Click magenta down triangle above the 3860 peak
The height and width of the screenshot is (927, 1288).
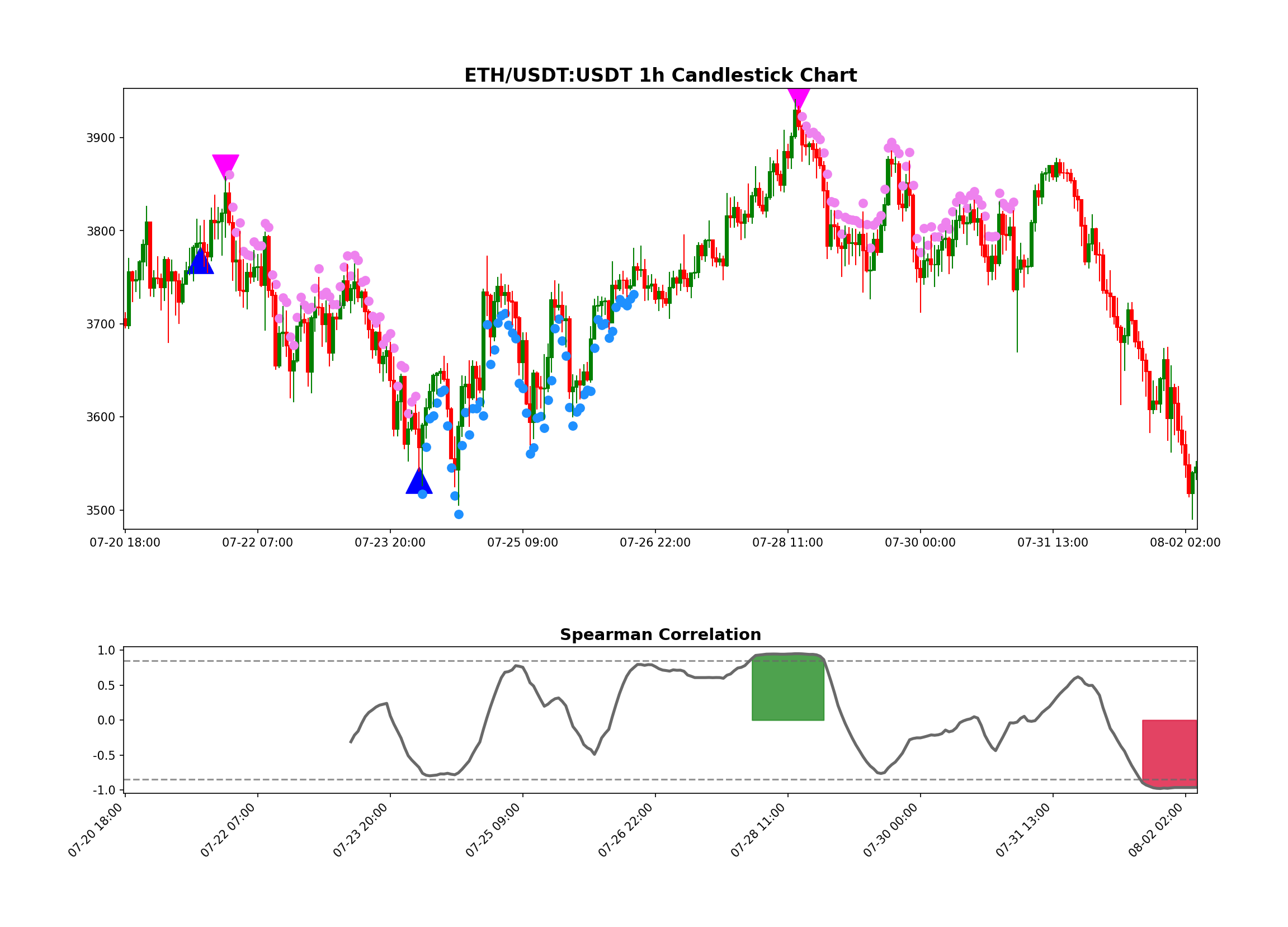point(225,165)
